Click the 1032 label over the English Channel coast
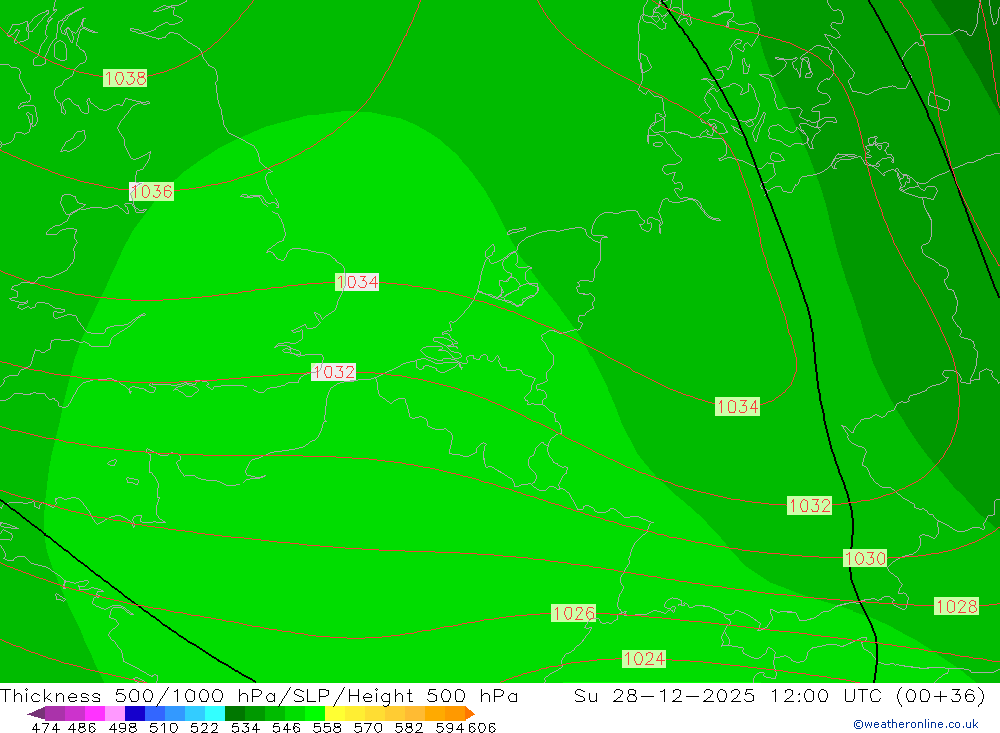 pyautogui.click(x=334, y=372)
